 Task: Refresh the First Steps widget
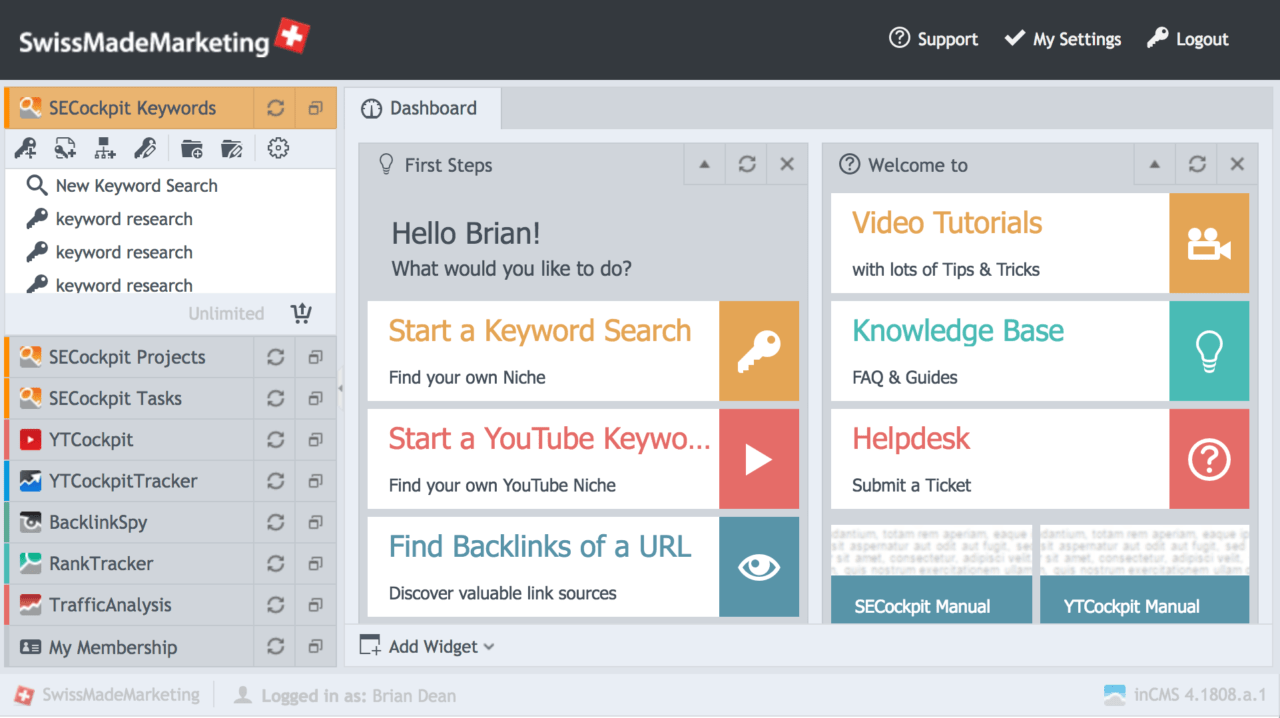point(747,165)
